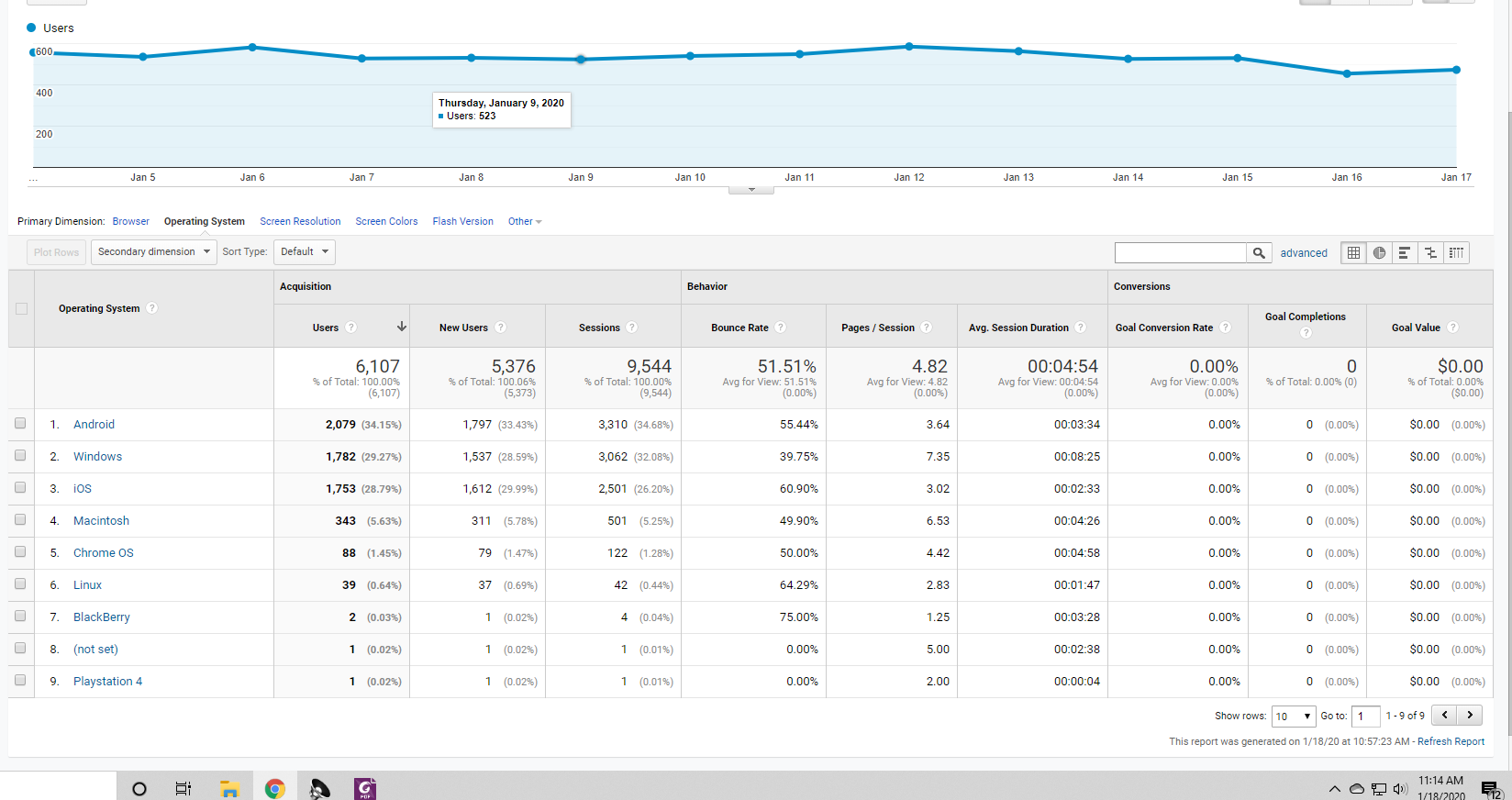This screenshot has height=800, width=1512.
Task: Check the Android row checkbox
Action: click(20, 424)
